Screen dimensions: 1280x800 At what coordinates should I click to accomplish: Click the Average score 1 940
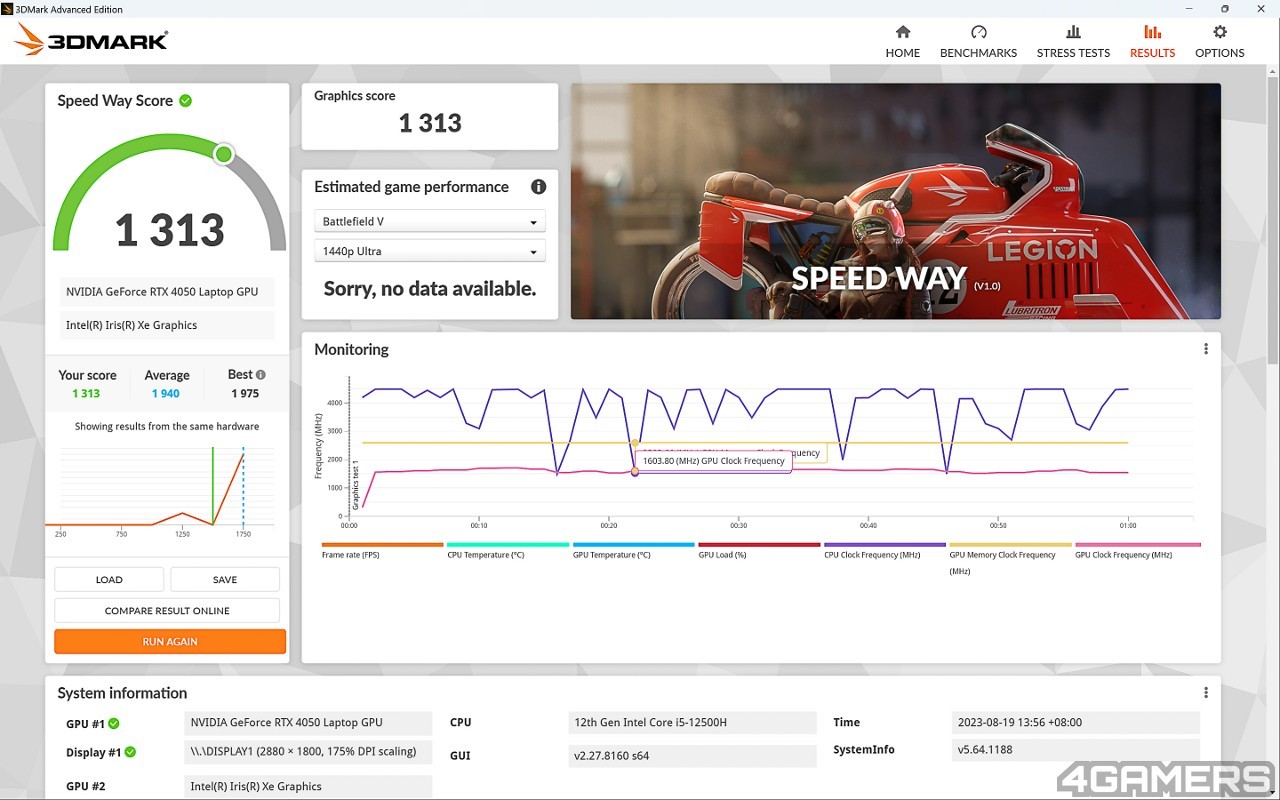[x=166, y=393]
